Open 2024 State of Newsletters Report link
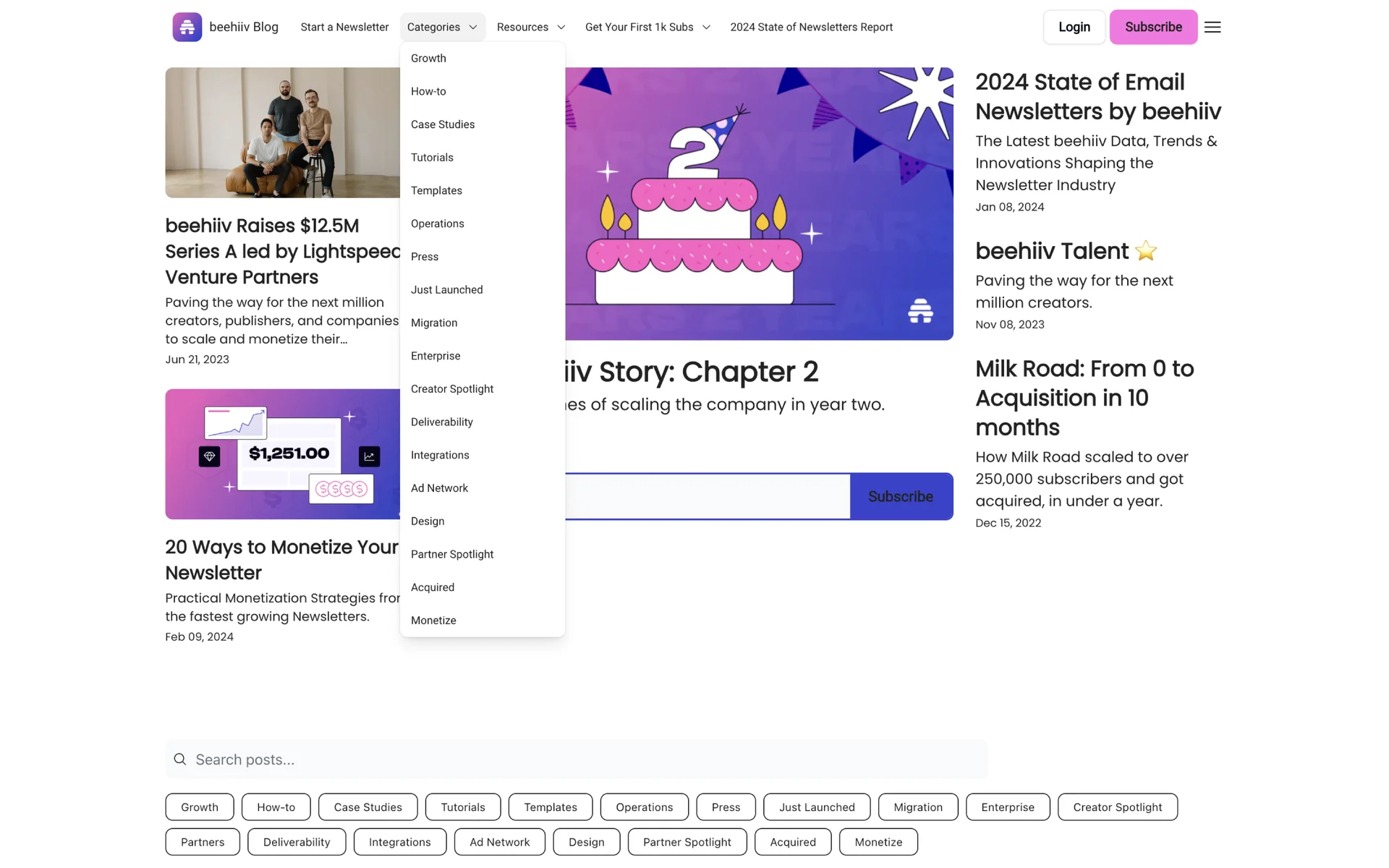Viewport: 1389px width, 868px height. 811,27
